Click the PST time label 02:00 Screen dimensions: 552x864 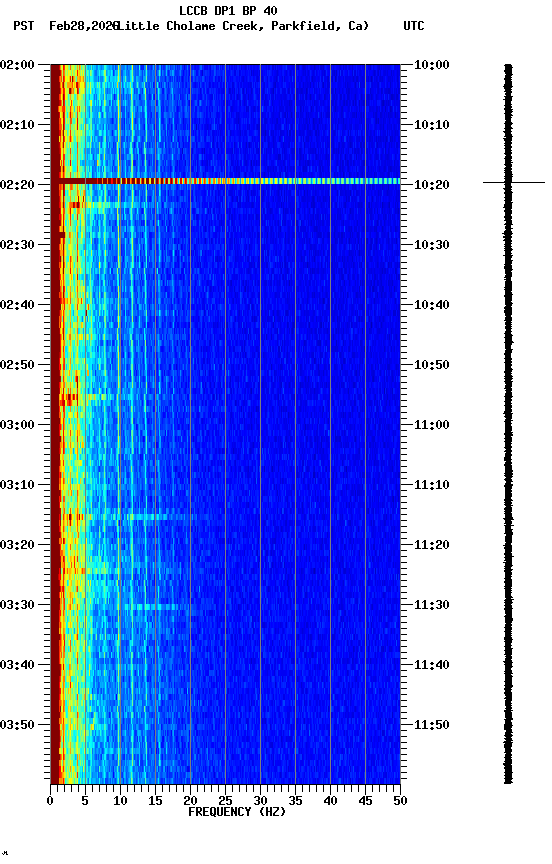[x=17, y=65]
